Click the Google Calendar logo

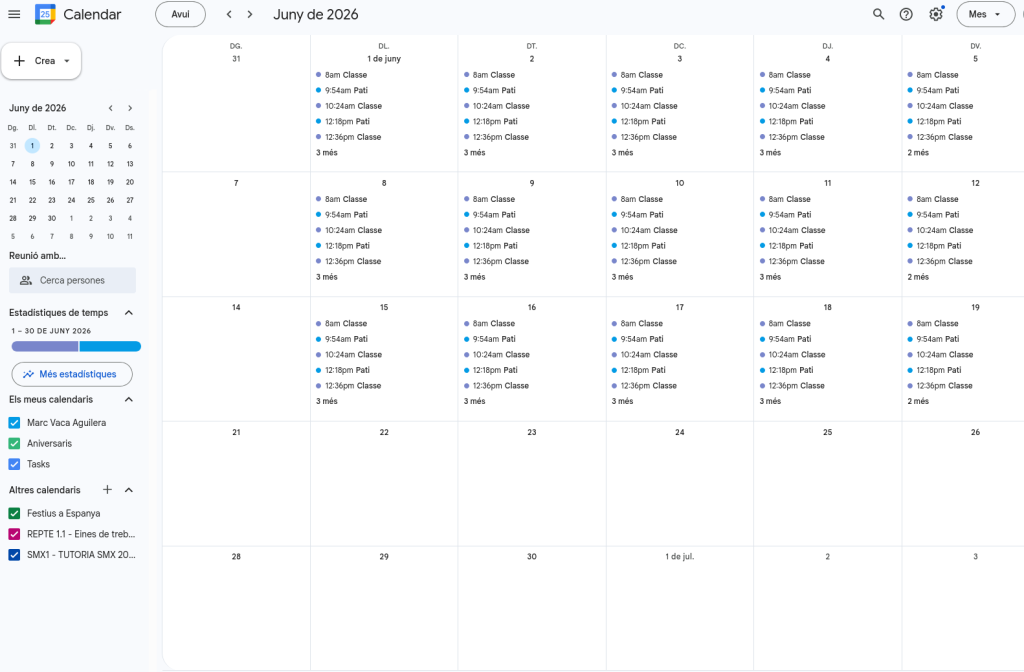(x=45, y=14)
